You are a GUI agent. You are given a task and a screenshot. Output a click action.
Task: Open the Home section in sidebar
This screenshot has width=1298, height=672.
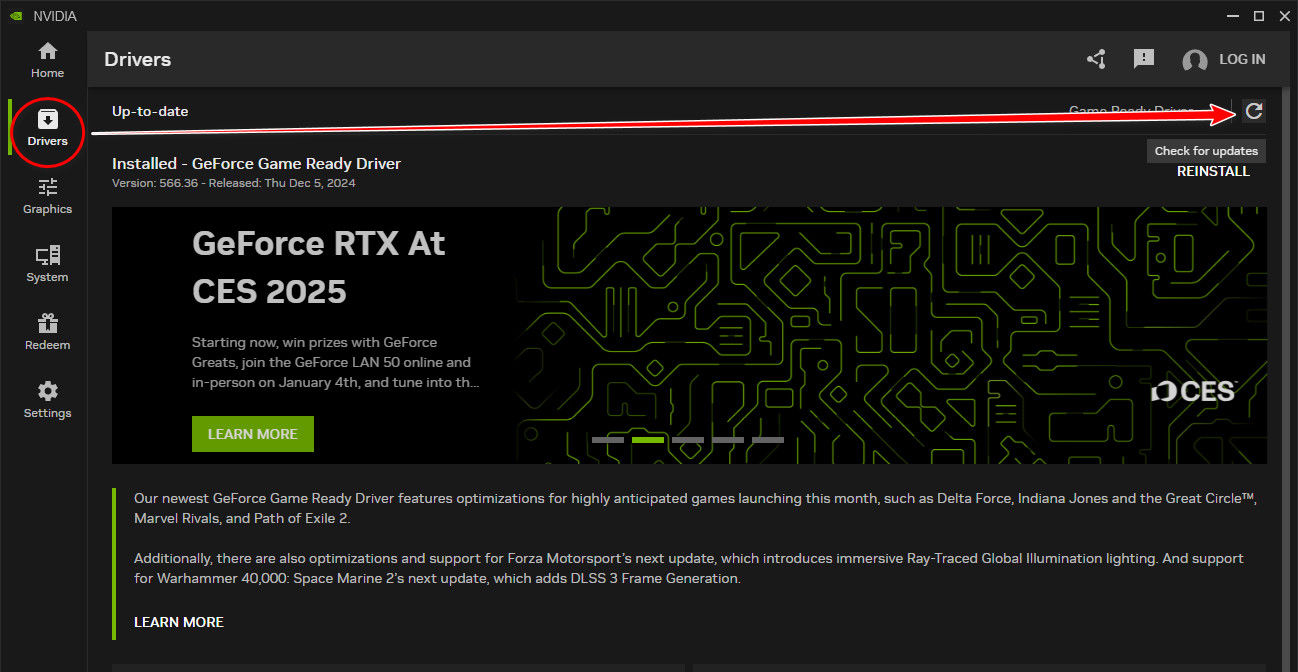tap(47, 60)
